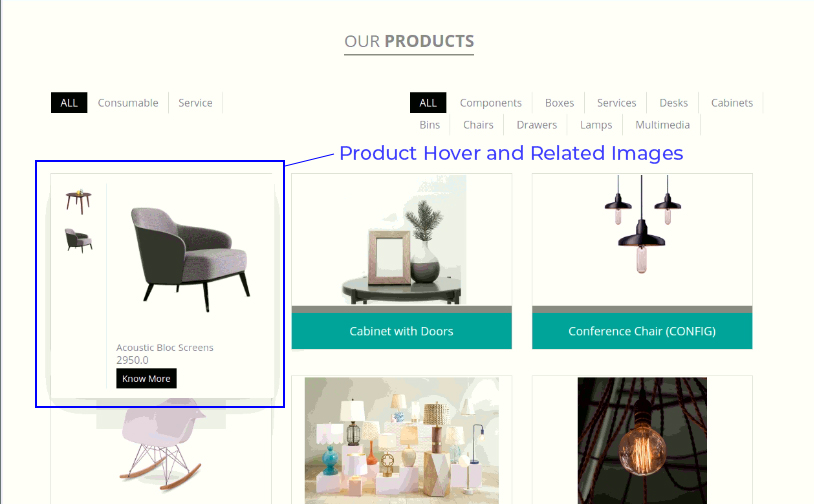Open the Cabinet with Doors product
The image size is (814, 504).
(x=401, y=331)
